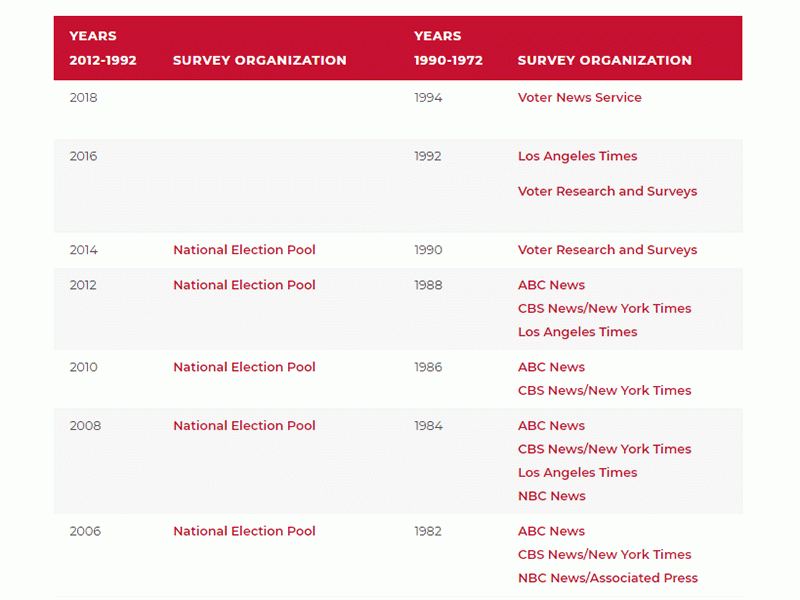Open Los Angeles Times link for 1984
The height and width of the screenshot is (600, 800).
click(x=577, y=472)
